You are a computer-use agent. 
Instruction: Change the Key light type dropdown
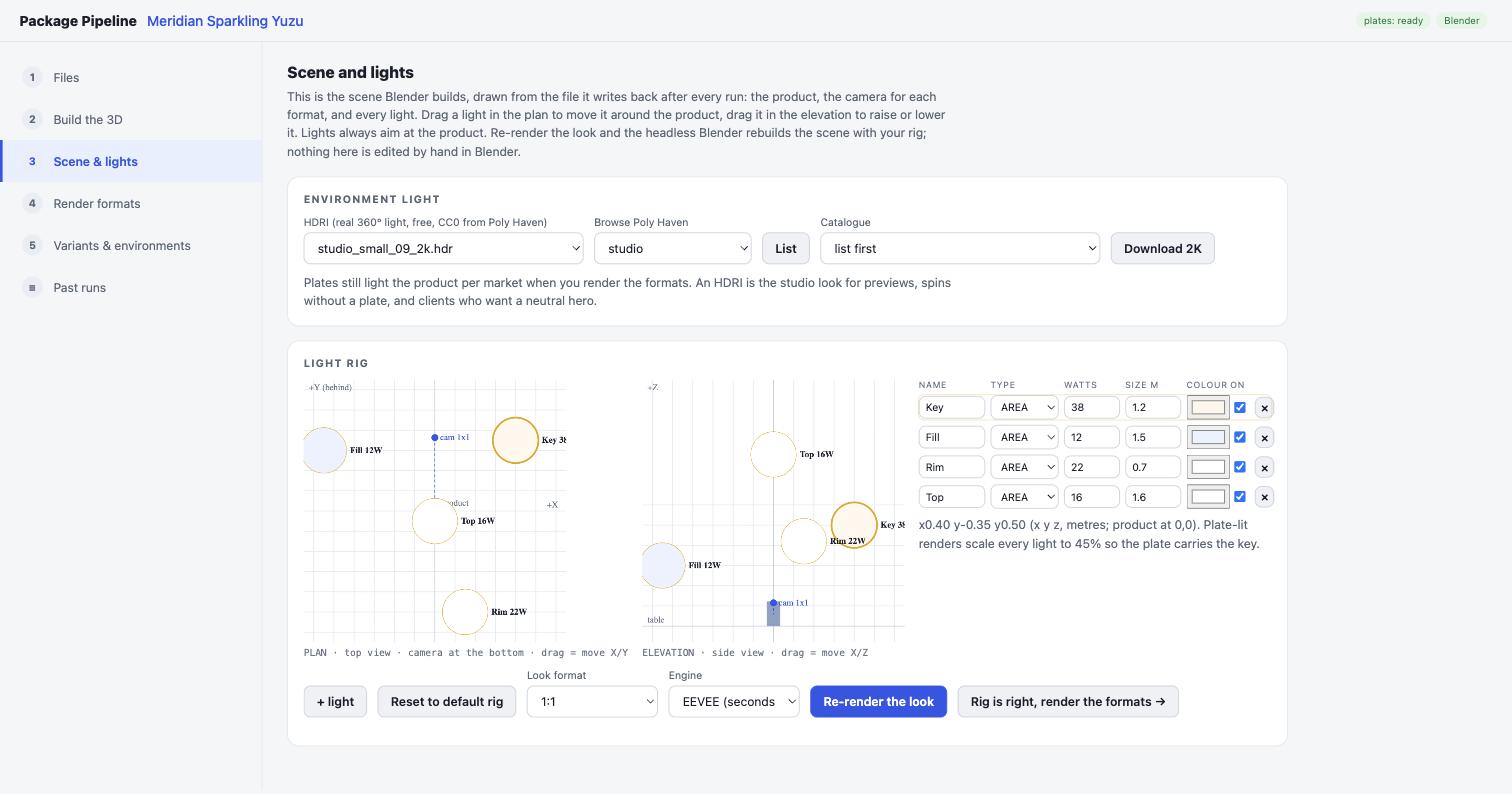[1024, 408]
